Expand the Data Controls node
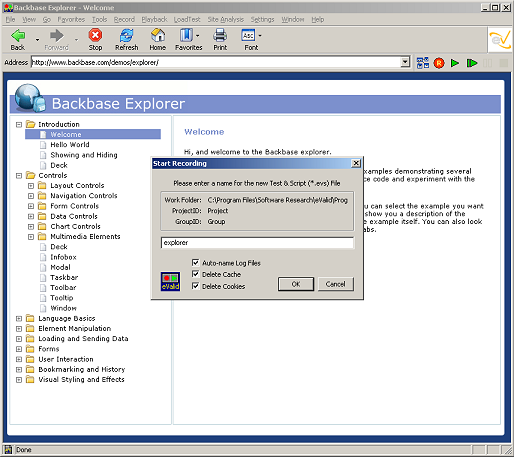 31,216
